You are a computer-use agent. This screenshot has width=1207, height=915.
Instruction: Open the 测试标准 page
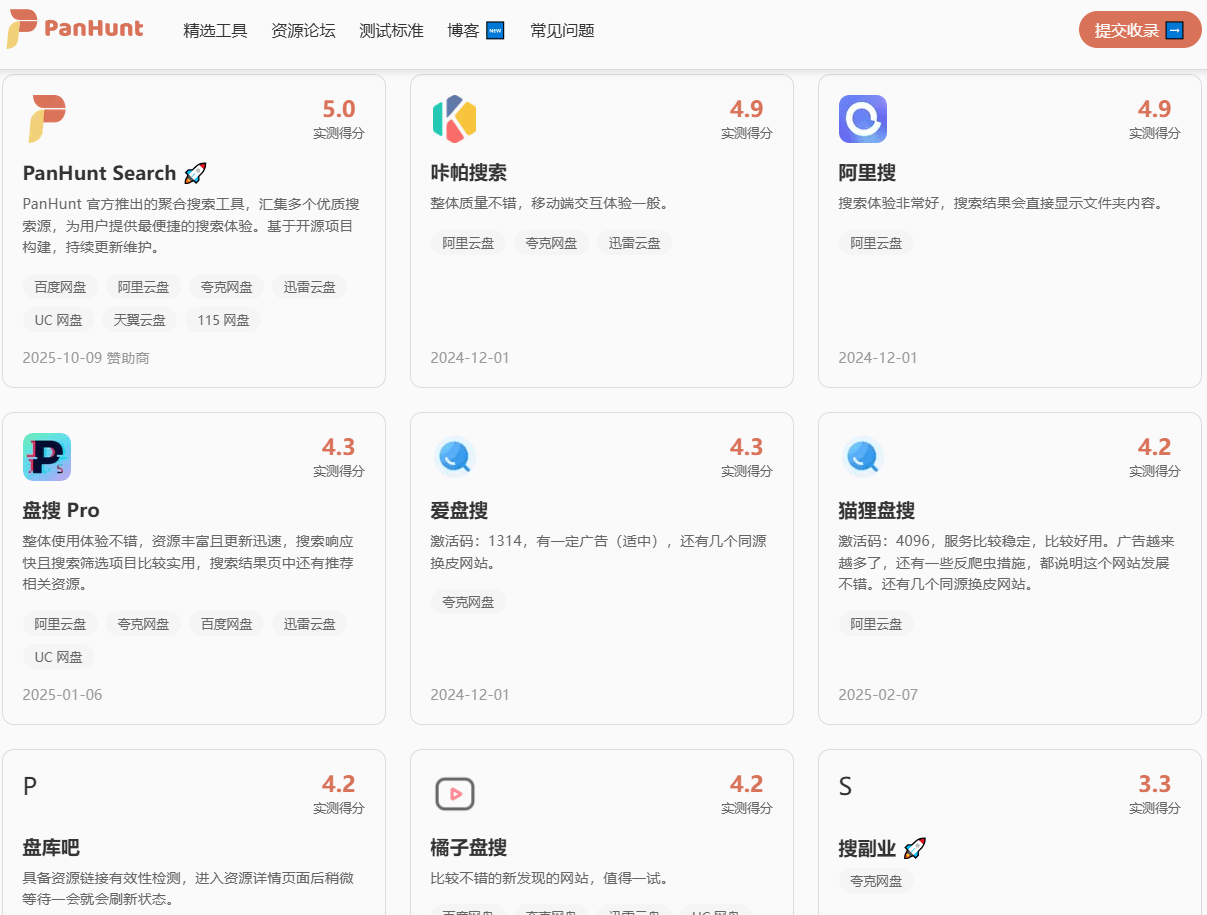[390, 31]
